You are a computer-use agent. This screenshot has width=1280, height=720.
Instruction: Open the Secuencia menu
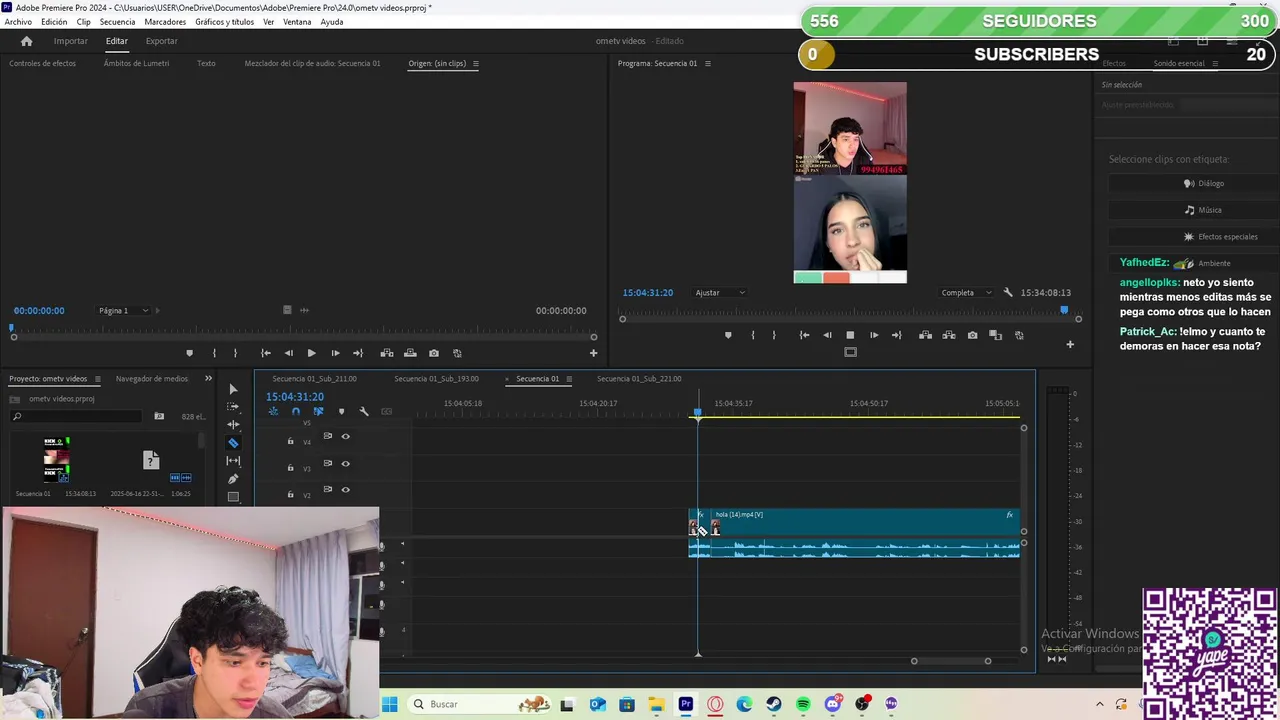pos(117,22)
